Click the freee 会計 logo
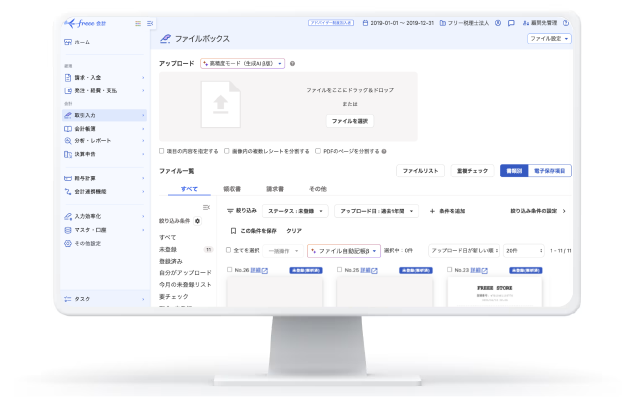Image resolution: width=631 pixels, height=397 pixels. pos(85,23)
